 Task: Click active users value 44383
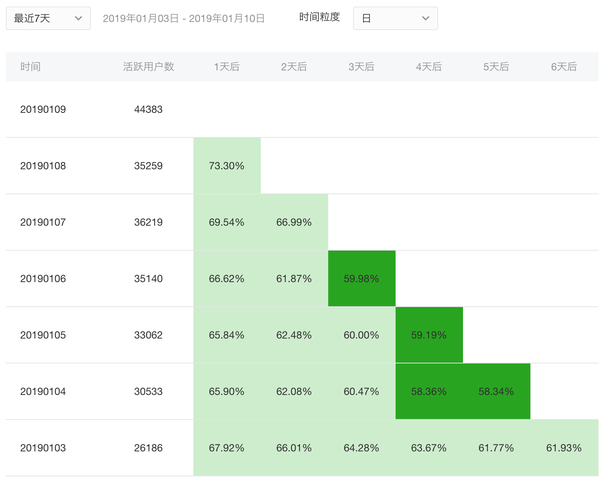pos(148,109)
